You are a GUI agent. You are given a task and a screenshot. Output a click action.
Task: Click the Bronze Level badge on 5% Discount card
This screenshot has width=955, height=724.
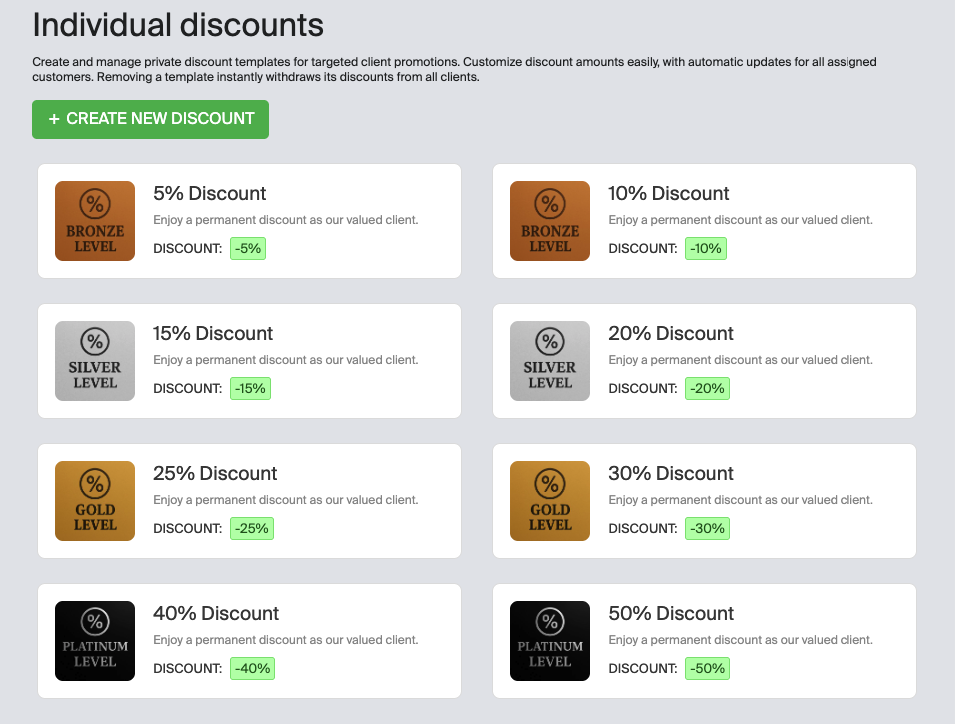click(94, 221)
